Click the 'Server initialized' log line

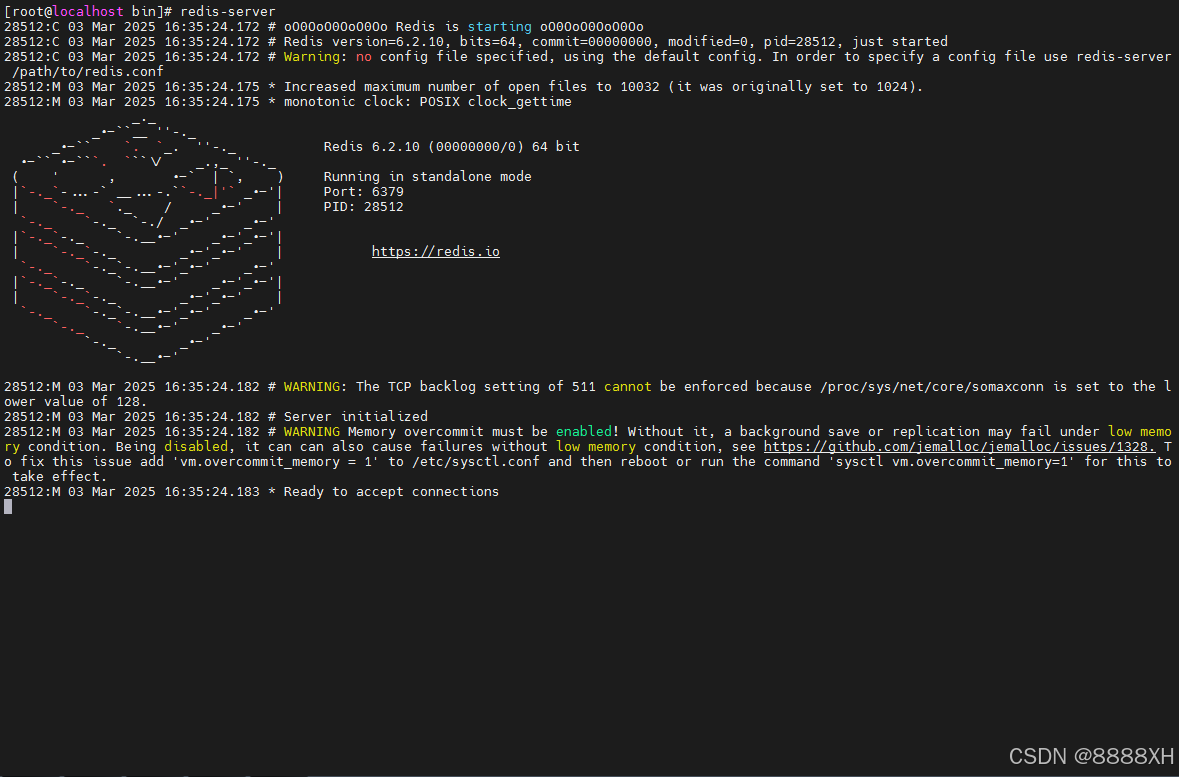pyautogui.click(x=216, y=416)
